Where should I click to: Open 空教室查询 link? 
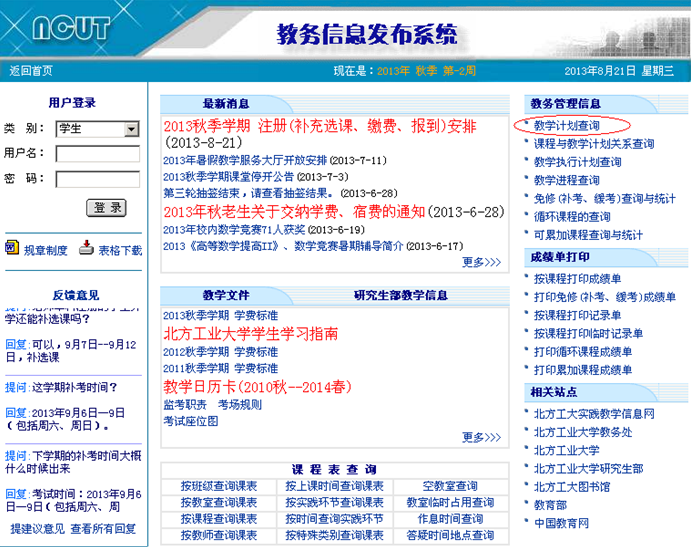pyautogui.click(x=449, y=486)
